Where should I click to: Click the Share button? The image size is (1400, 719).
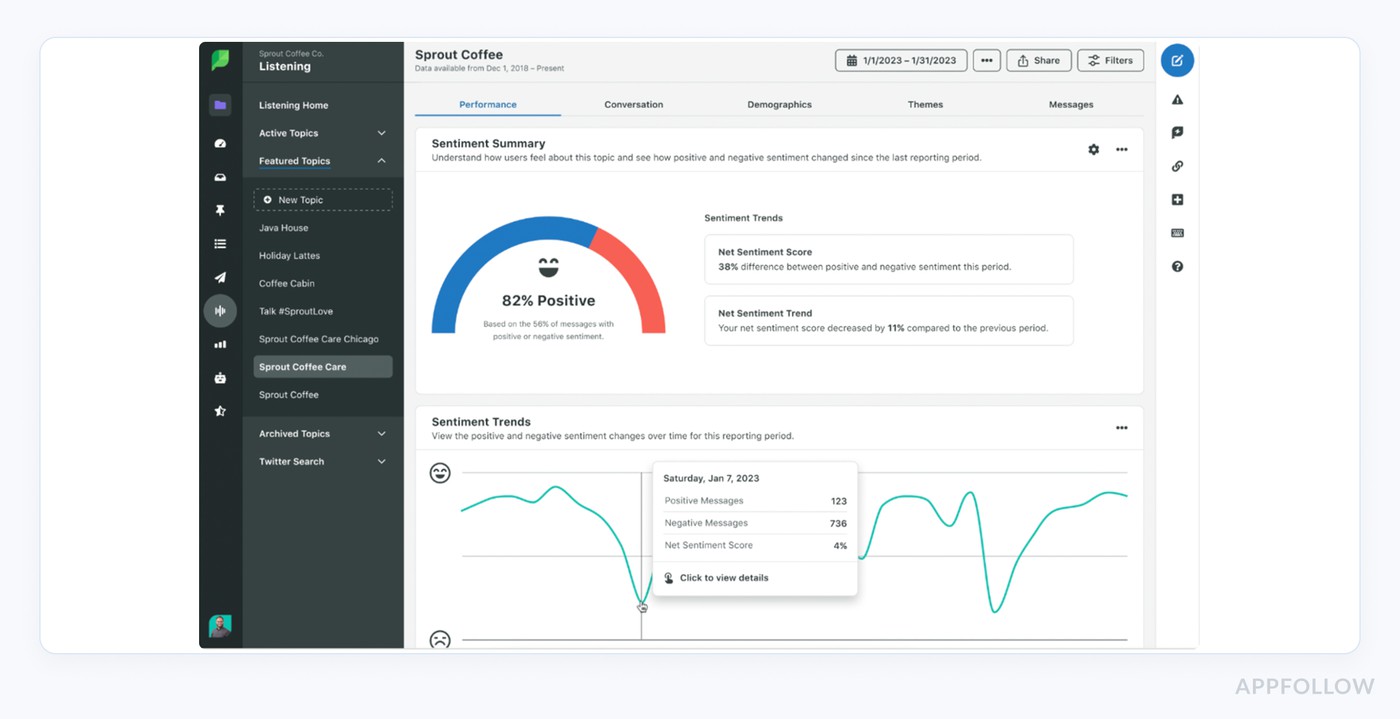(x=1039, y=61)
